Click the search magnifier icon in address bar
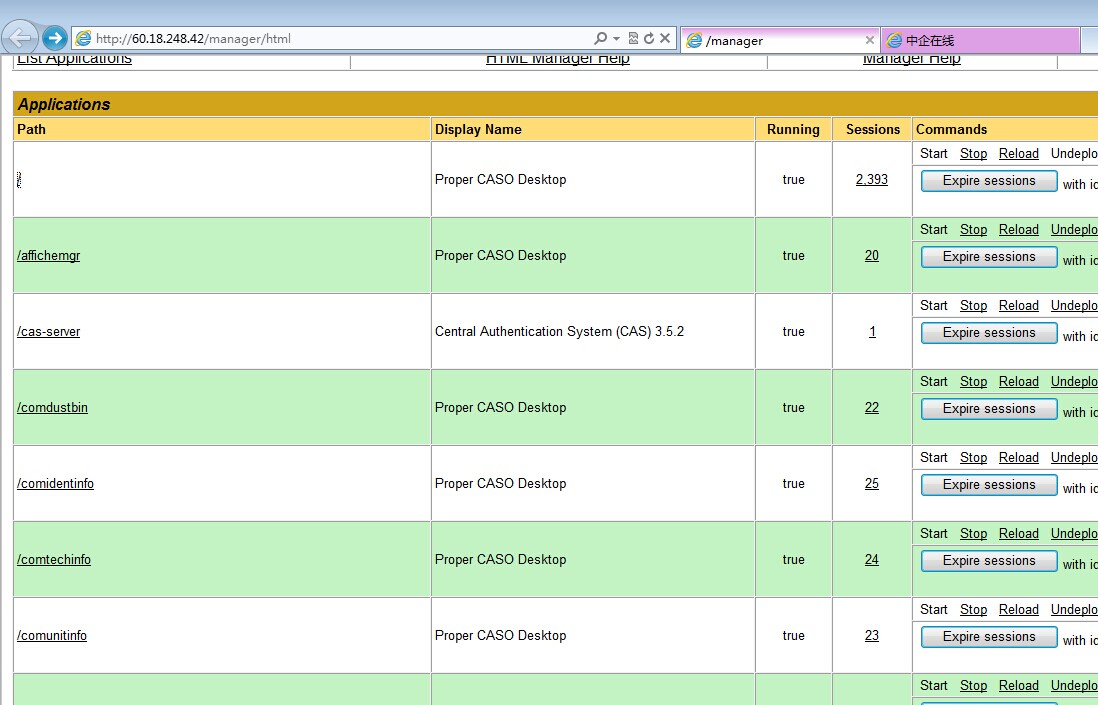 point(600,39)
